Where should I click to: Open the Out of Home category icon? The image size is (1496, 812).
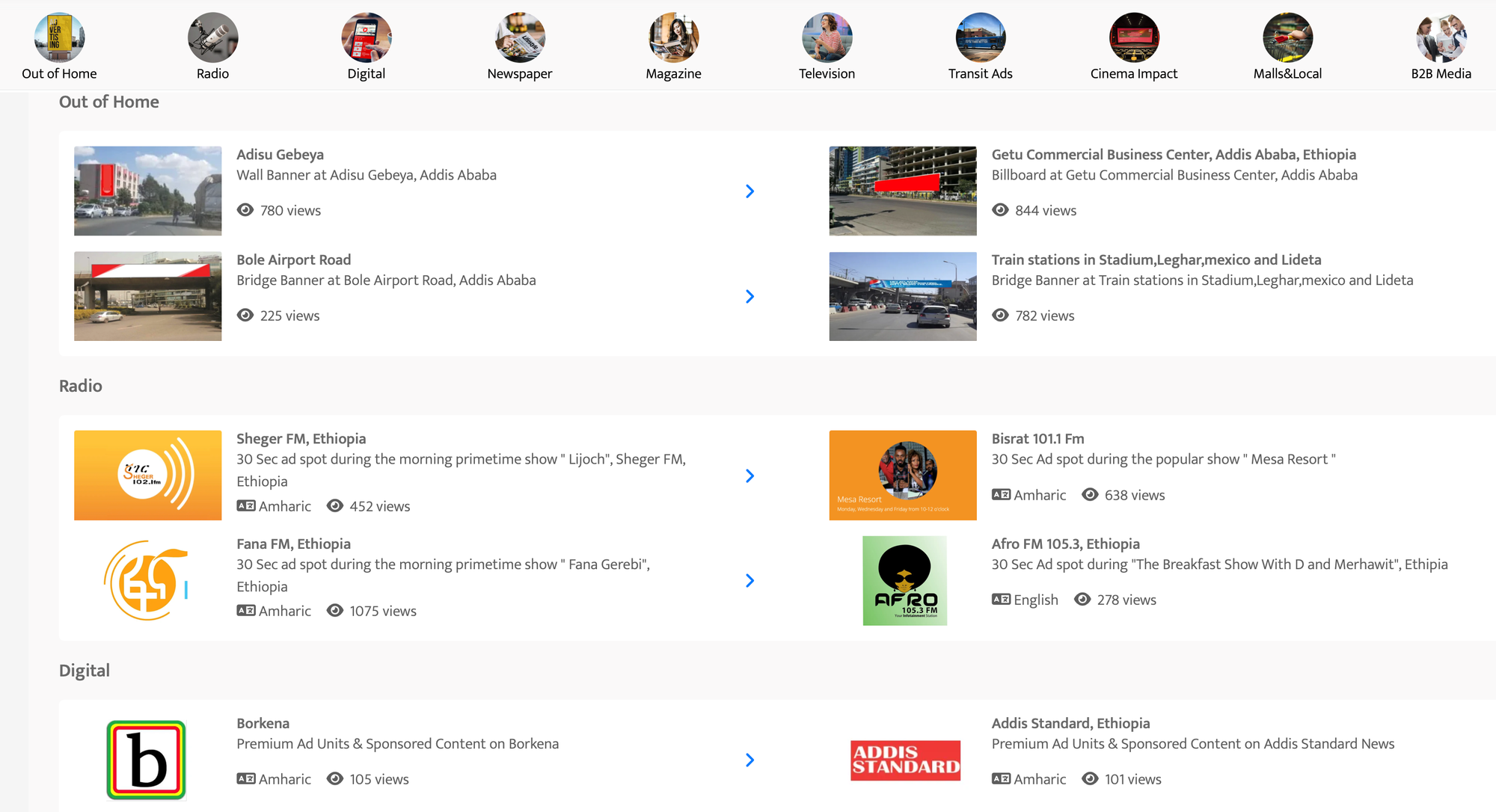pyautogui.click(x=59, y=37)
